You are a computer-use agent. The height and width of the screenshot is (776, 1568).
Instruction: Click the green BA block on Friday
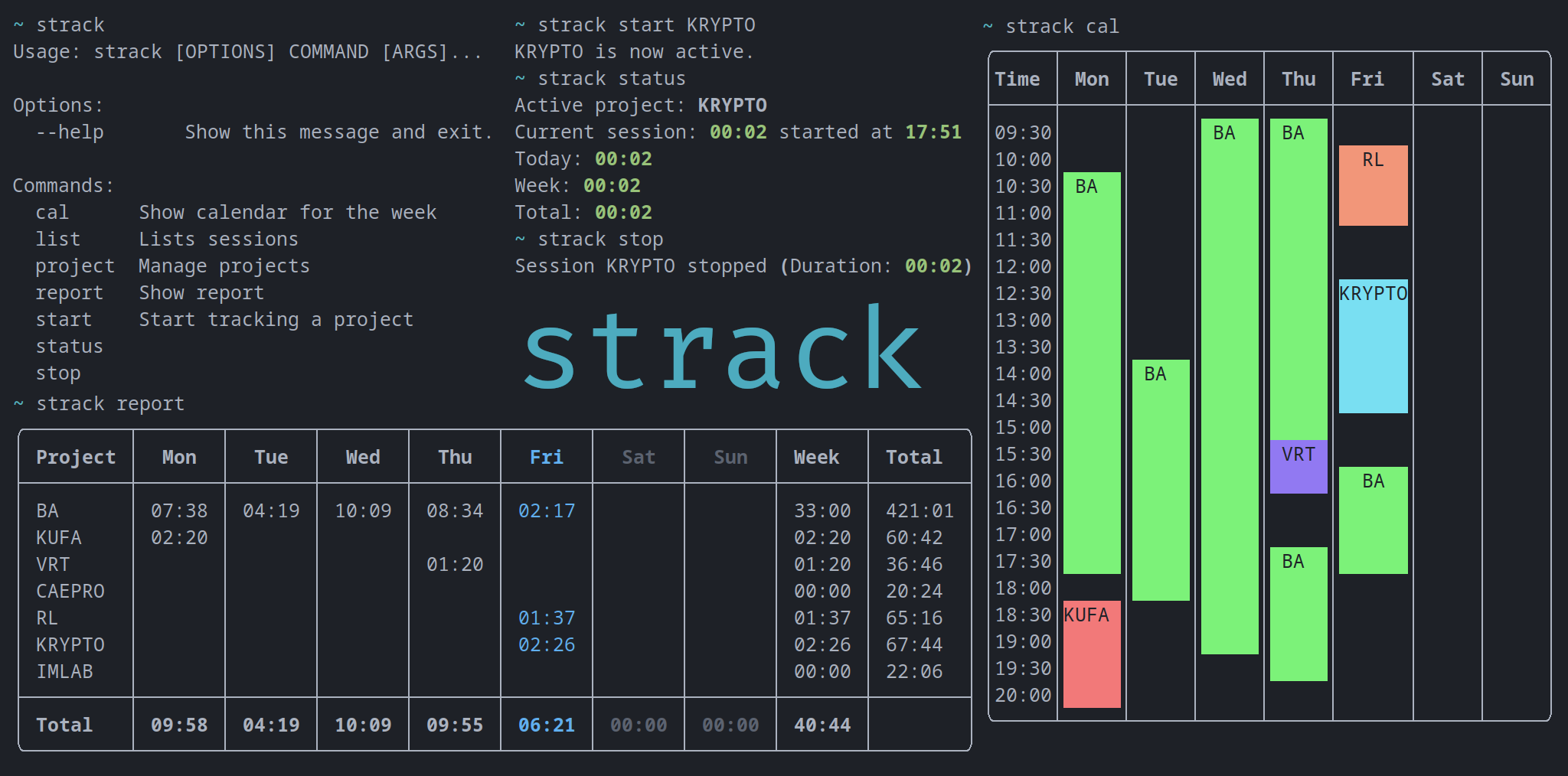[1373, 520]
